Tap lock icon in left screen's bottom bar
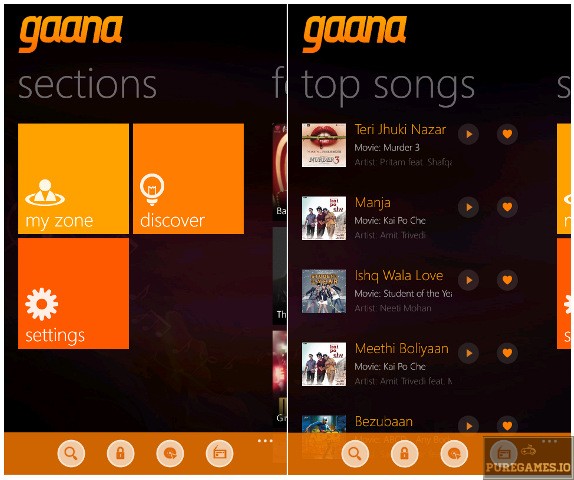Screen dimensions: 574x480 point(120,453)
